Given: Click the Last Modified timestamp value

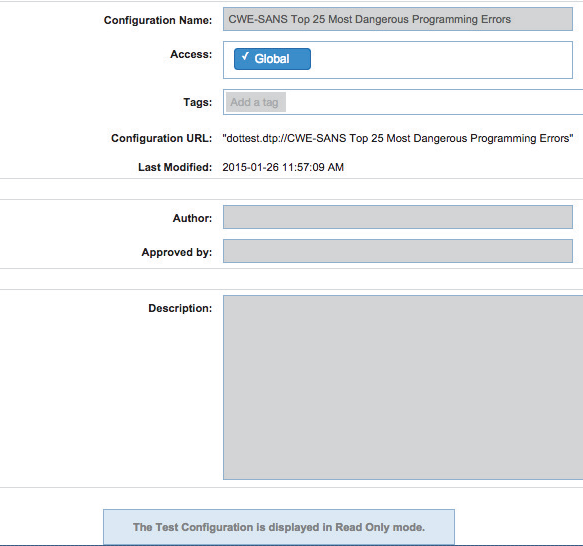Looking at the screenshot, I should (x=283, y=167).
